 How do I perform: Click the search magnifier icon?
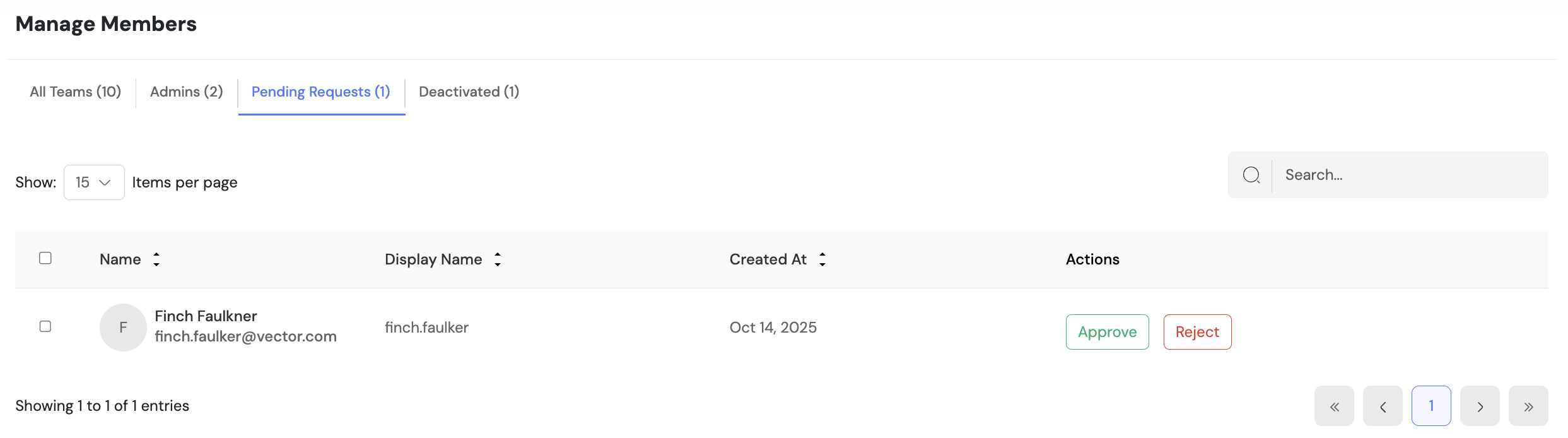(x=1251, y=175)
